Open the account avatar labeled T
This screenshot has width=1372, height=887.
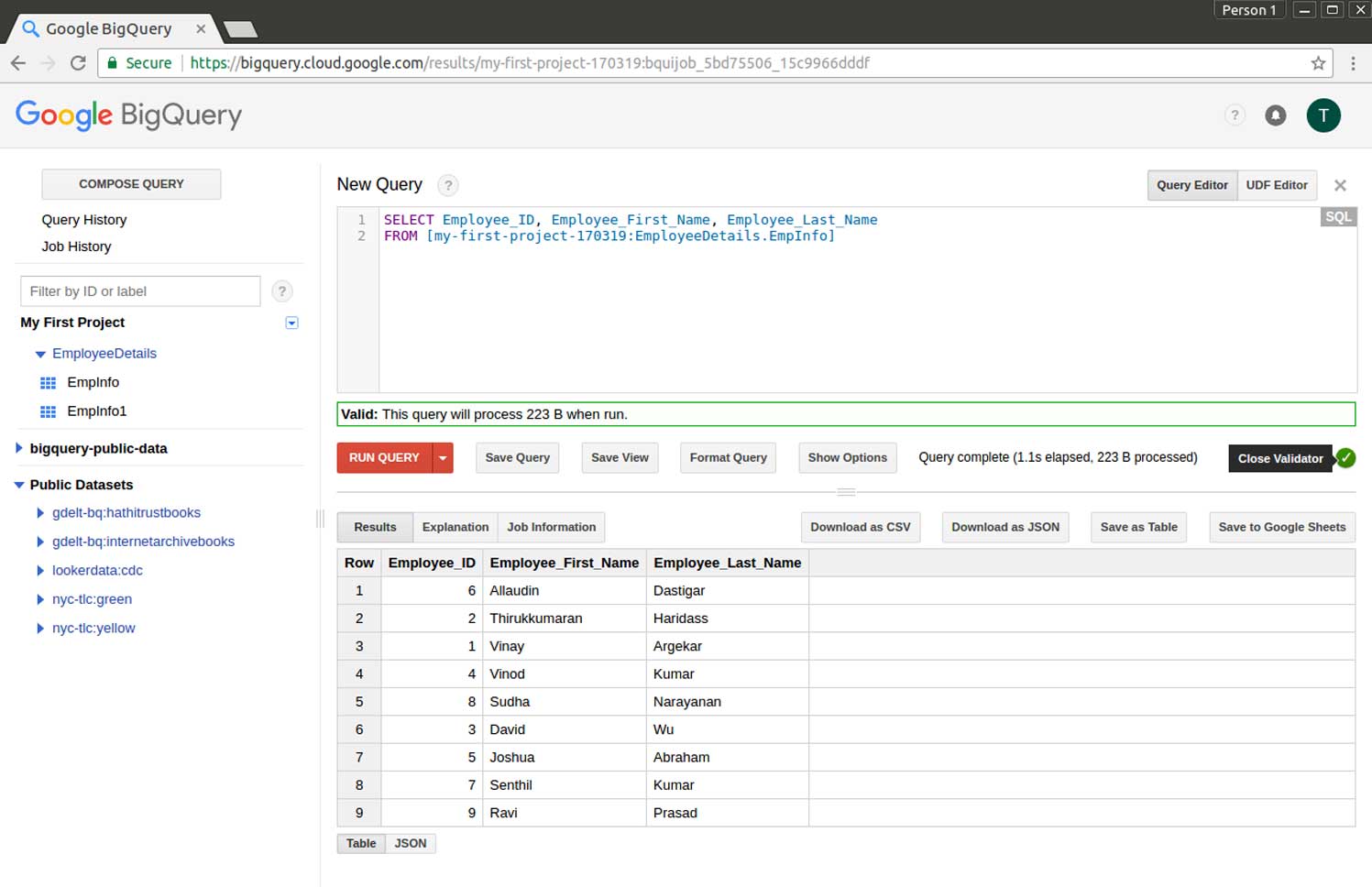tap(1323, 115)
